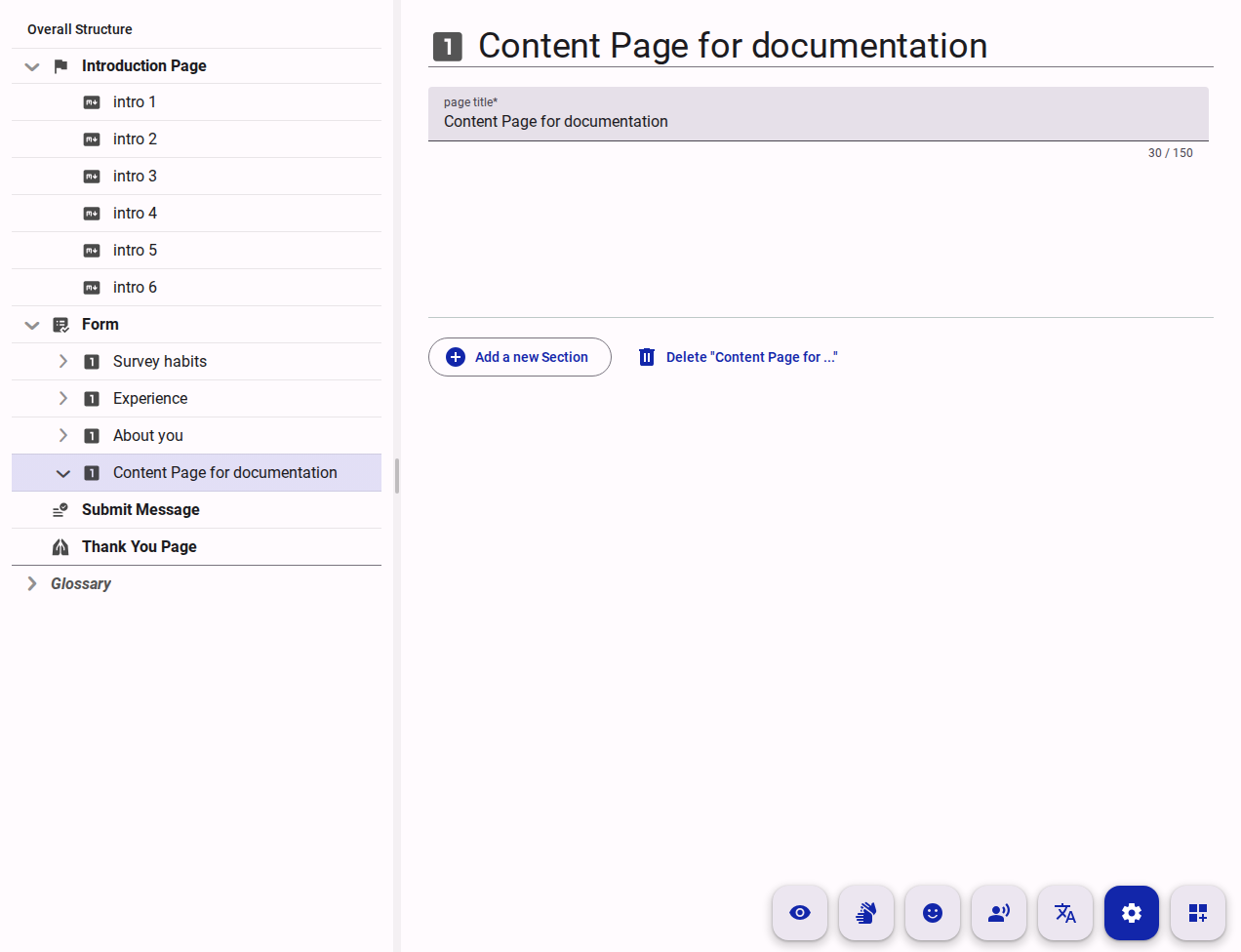
Task: Expand the Glossary section
Action: tap(32, 583)
